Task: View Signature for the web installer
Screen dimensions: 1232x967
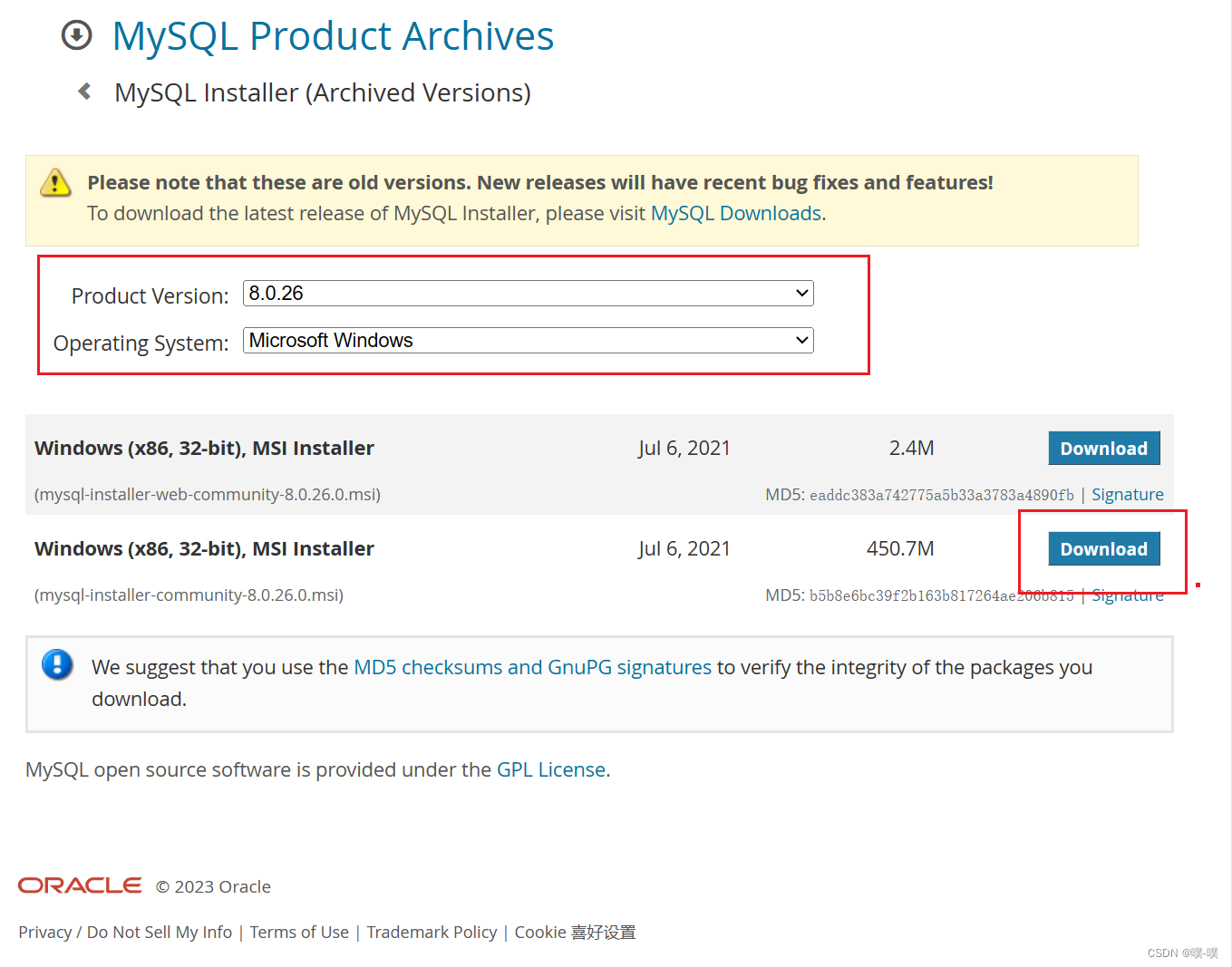Action: pyautogui.click(x=1127, y=494)
